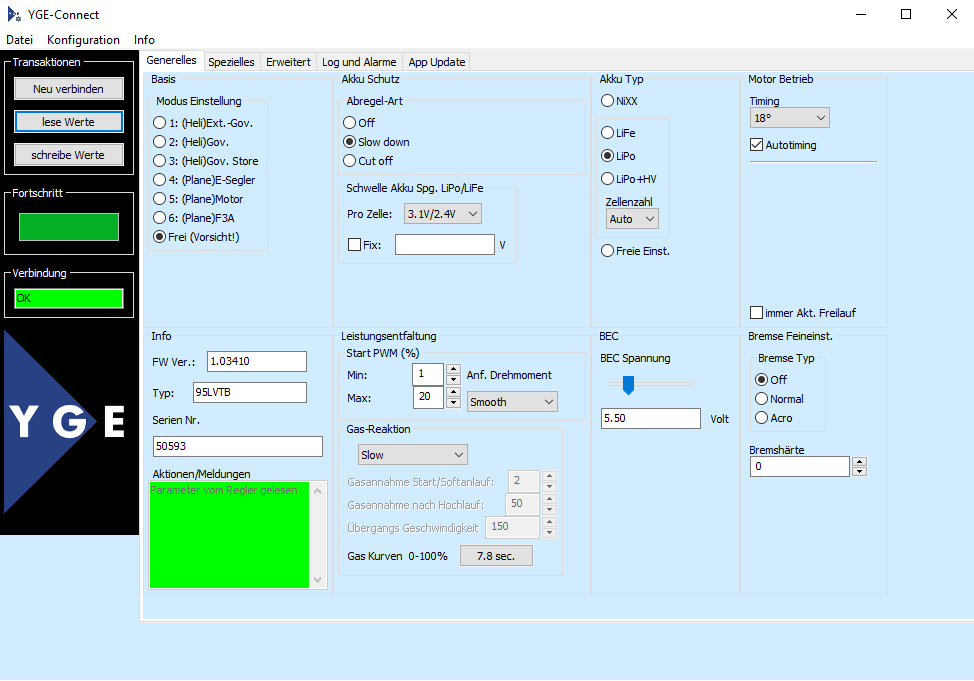This screenshot has height=681, width=974.
Task: Set Bremse Typ to Off
Action: 771,380
